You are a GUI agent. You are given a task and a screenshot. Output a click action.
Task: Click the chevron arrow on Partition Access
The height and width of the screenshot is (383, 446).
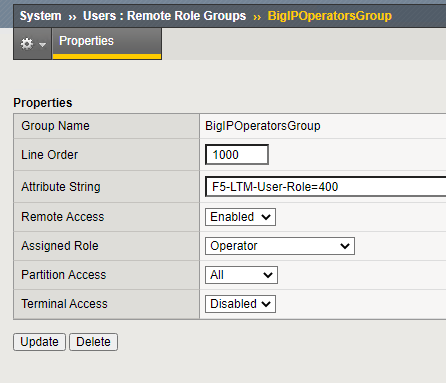pyautogui.click(x=268, y=275)
